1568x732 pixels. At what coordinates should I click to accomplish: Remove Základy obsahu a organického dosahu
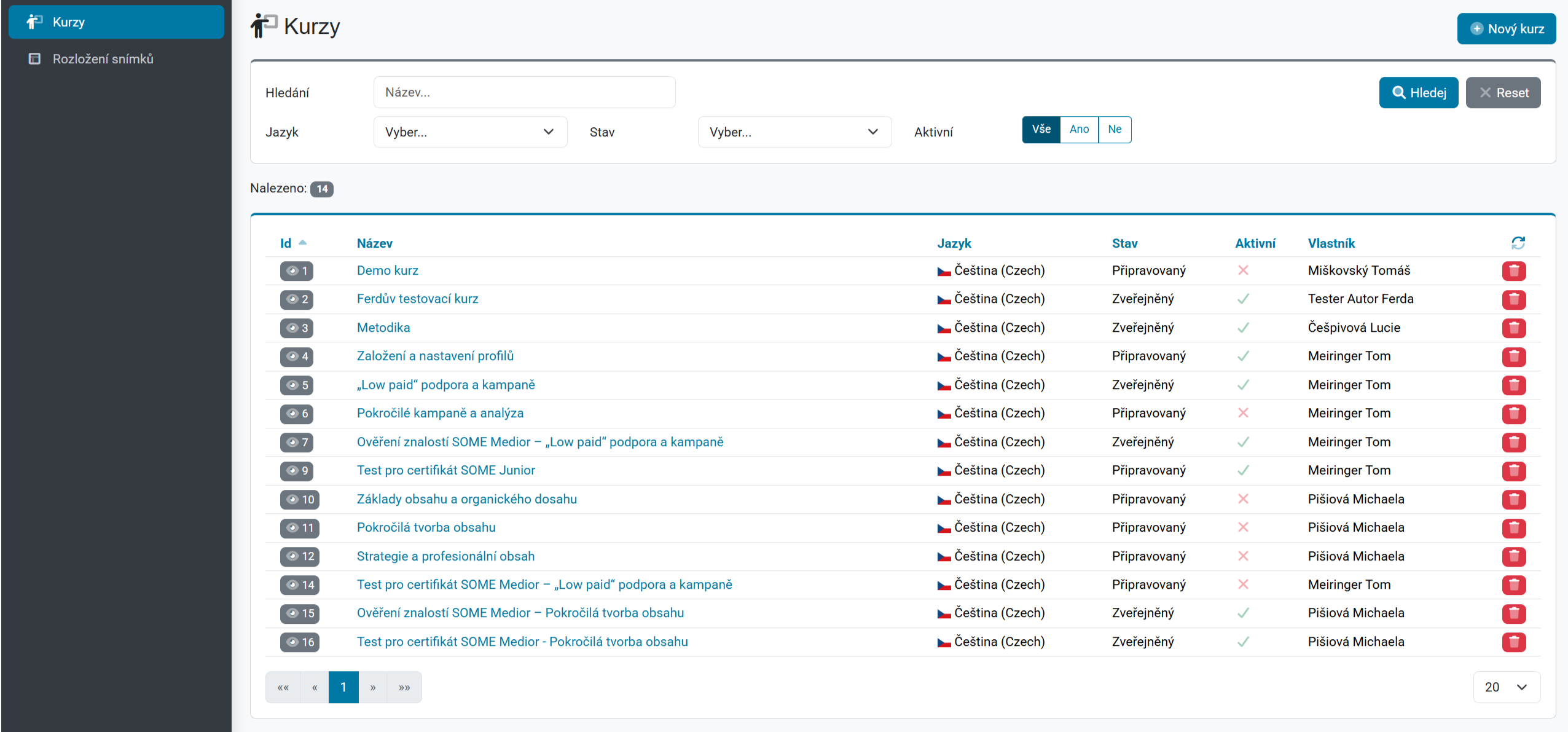[x=1514, y=500]
